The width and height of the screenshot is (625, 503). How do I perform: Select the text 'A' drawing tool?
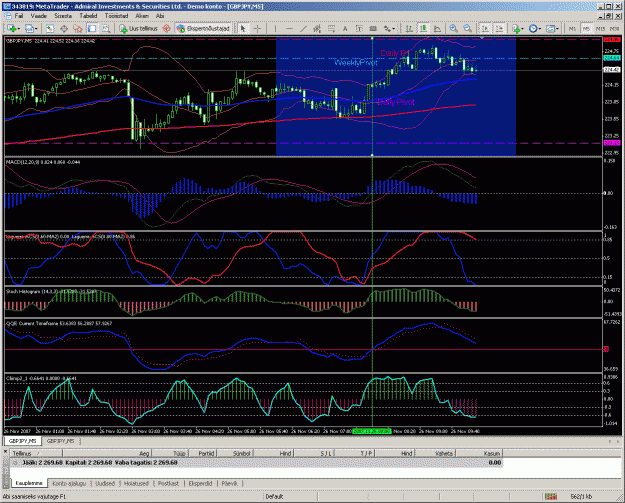[x=345, y=29]
